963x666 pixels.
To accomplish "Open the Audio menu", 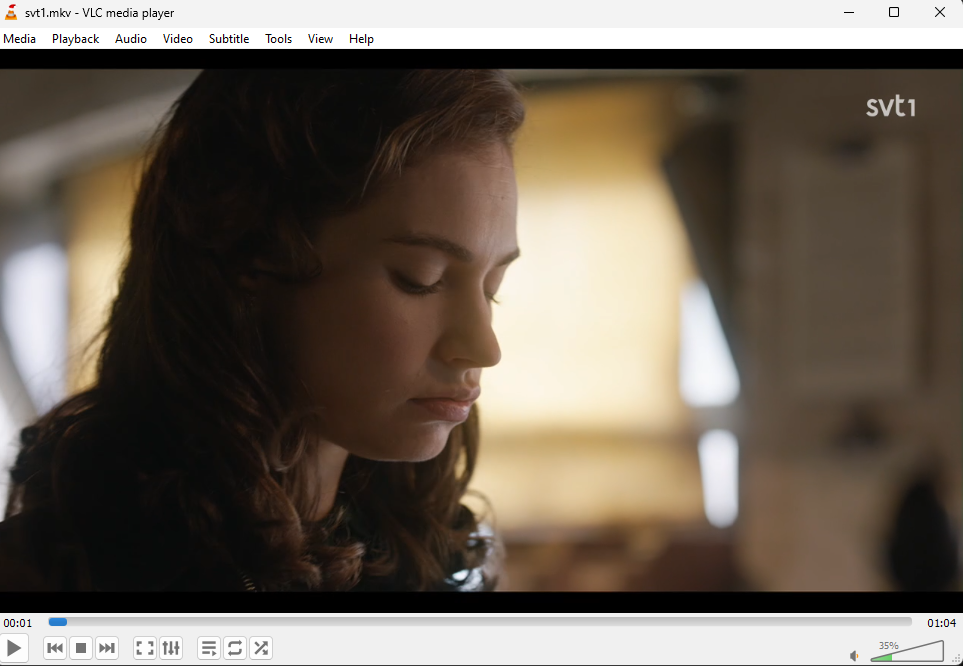I will [x=131, y=39].
